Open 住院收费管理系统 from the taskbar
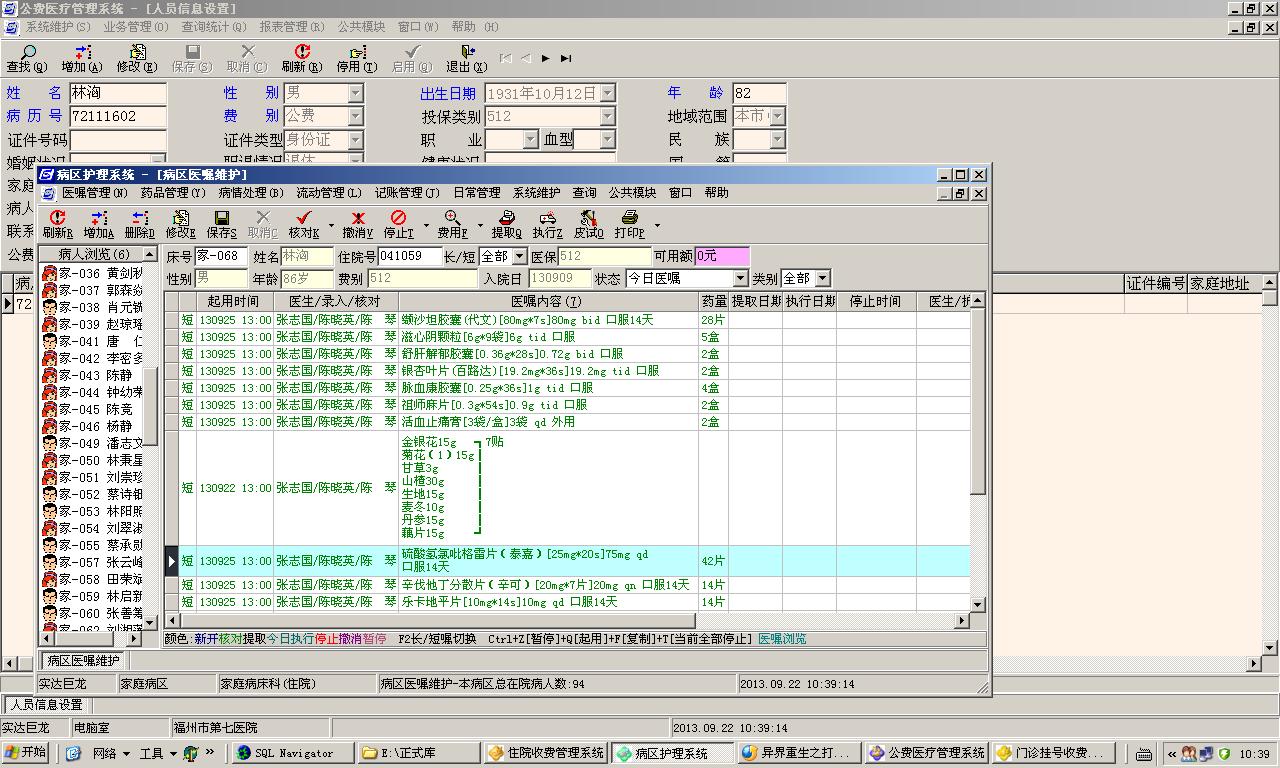Viewport: 1280px width, 768px height. pyautogui.click(x=545, y=753)
